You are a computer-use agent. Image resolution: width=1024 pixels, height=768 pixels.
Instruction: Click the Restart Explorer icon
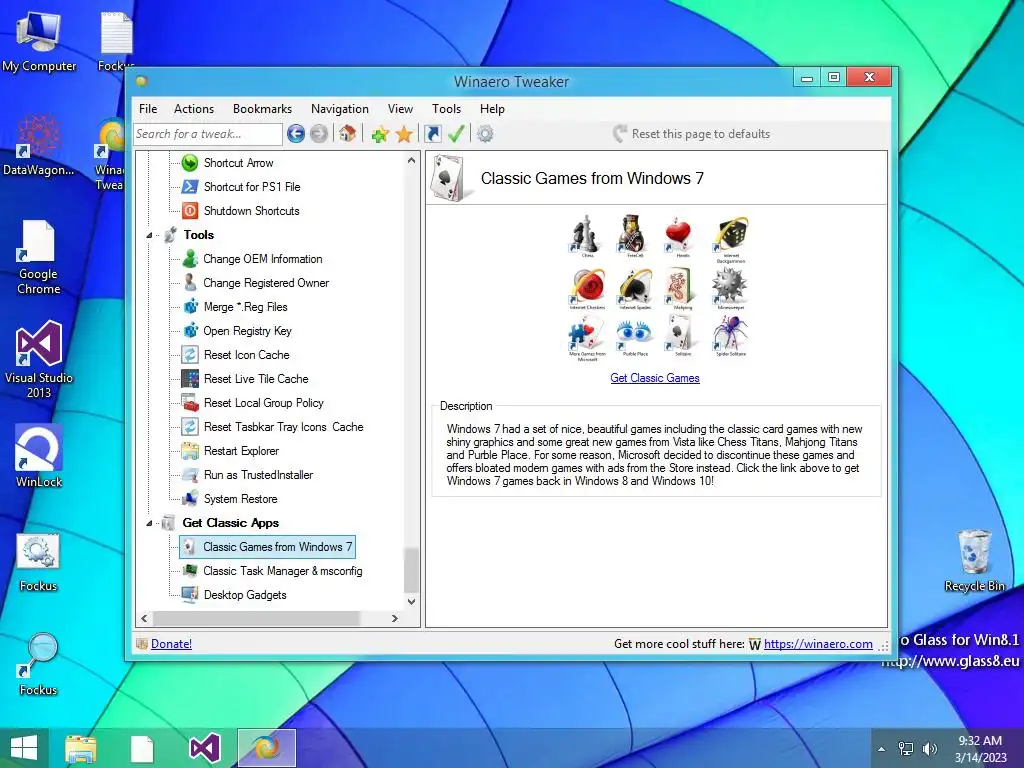coord(190,451)
